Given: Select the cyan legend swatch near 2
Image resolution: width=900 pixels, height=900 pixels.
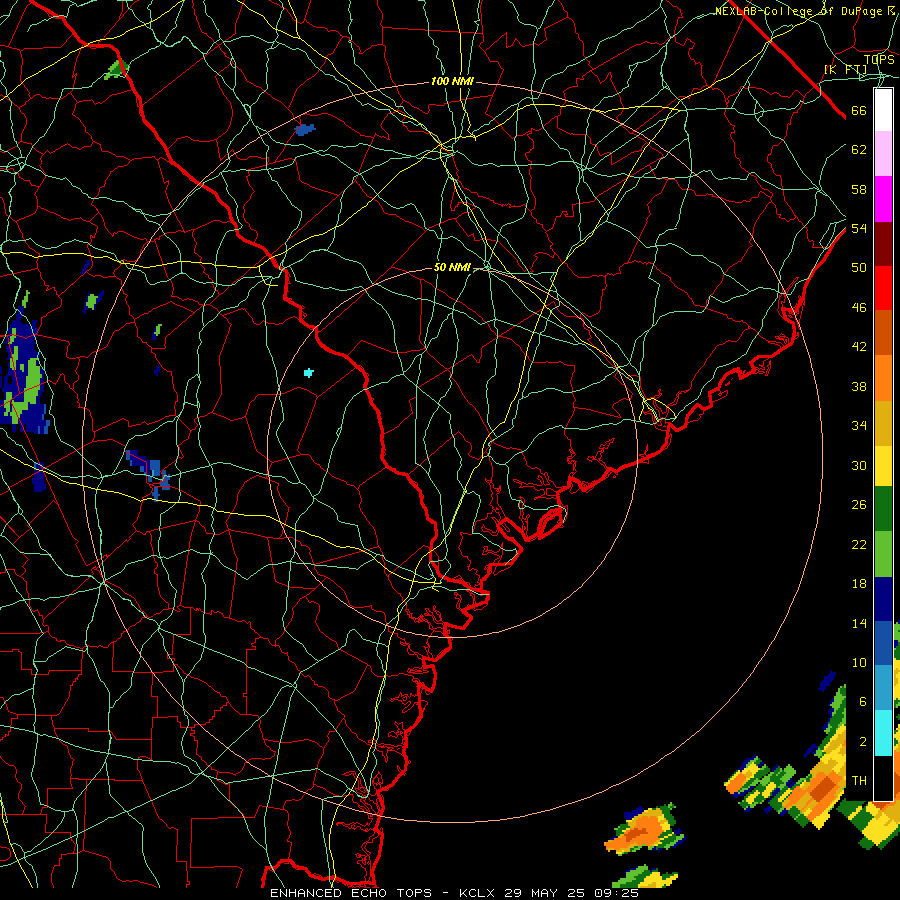Looking at the screenshot, I should coord(883,733).
